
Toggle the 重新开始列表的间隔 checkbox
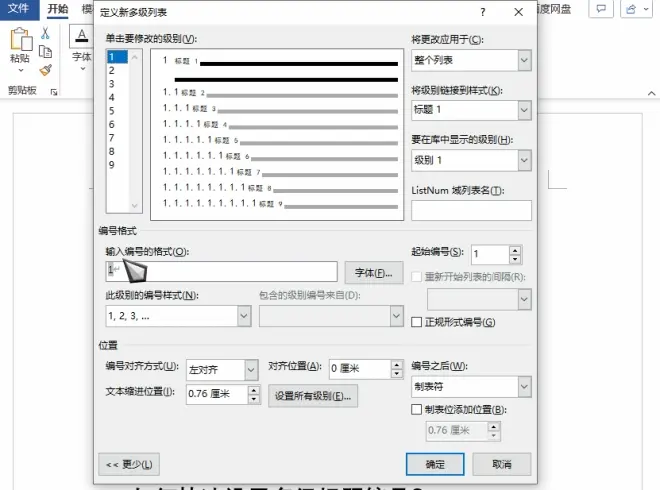click(416, 277)
